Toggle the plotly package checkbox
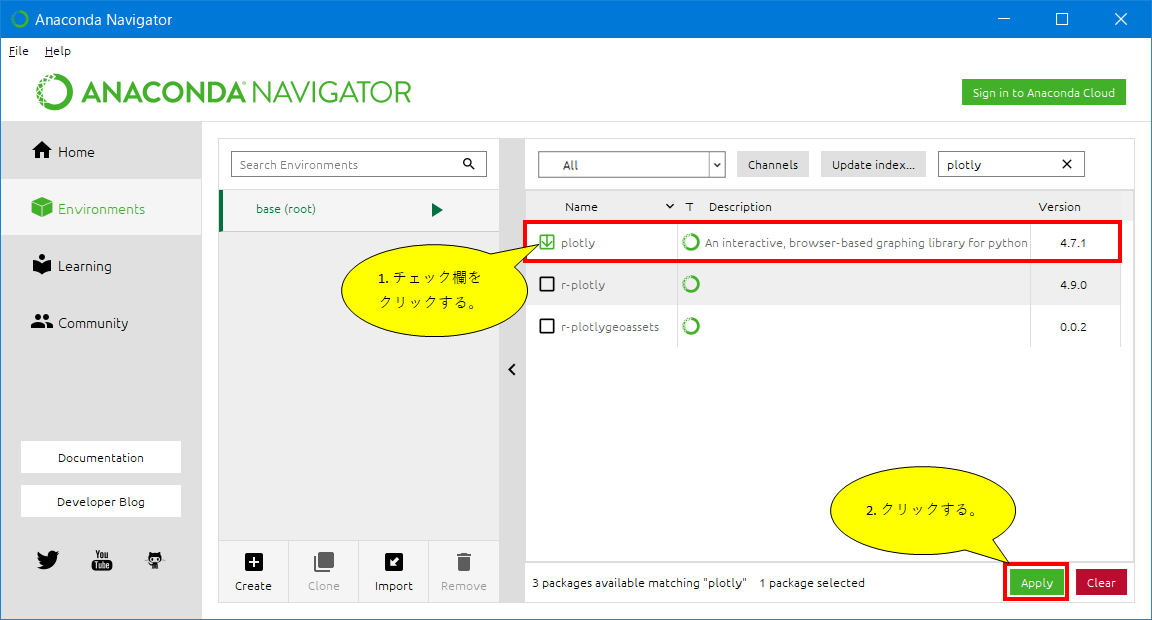 point(547,242)
